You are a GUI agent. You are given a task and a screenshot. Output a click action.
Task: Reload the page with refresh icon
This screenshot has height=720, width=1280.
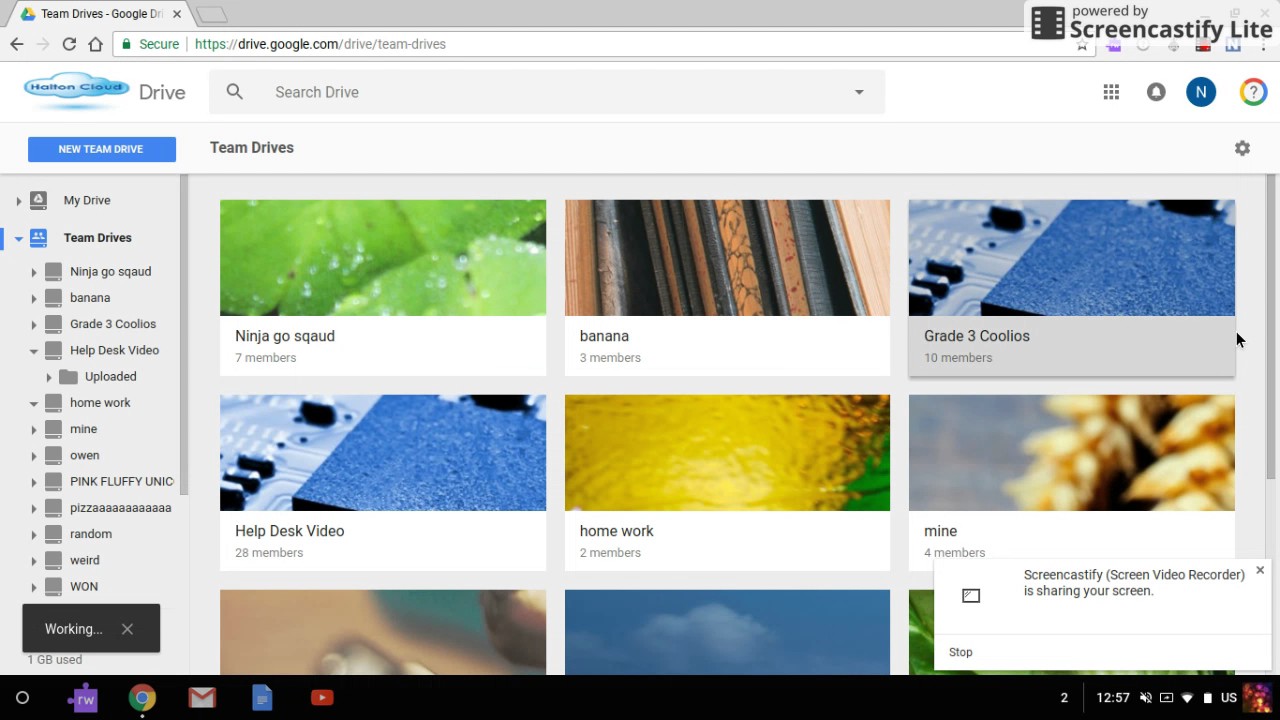pos(69,44)
